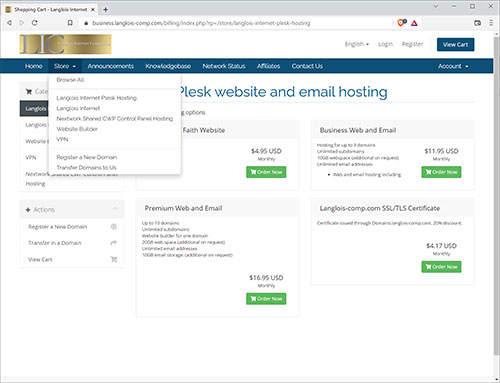This screenshot has width=500, height=383.
Task: Click the browser forward arrow
Action: coord(22,23)
